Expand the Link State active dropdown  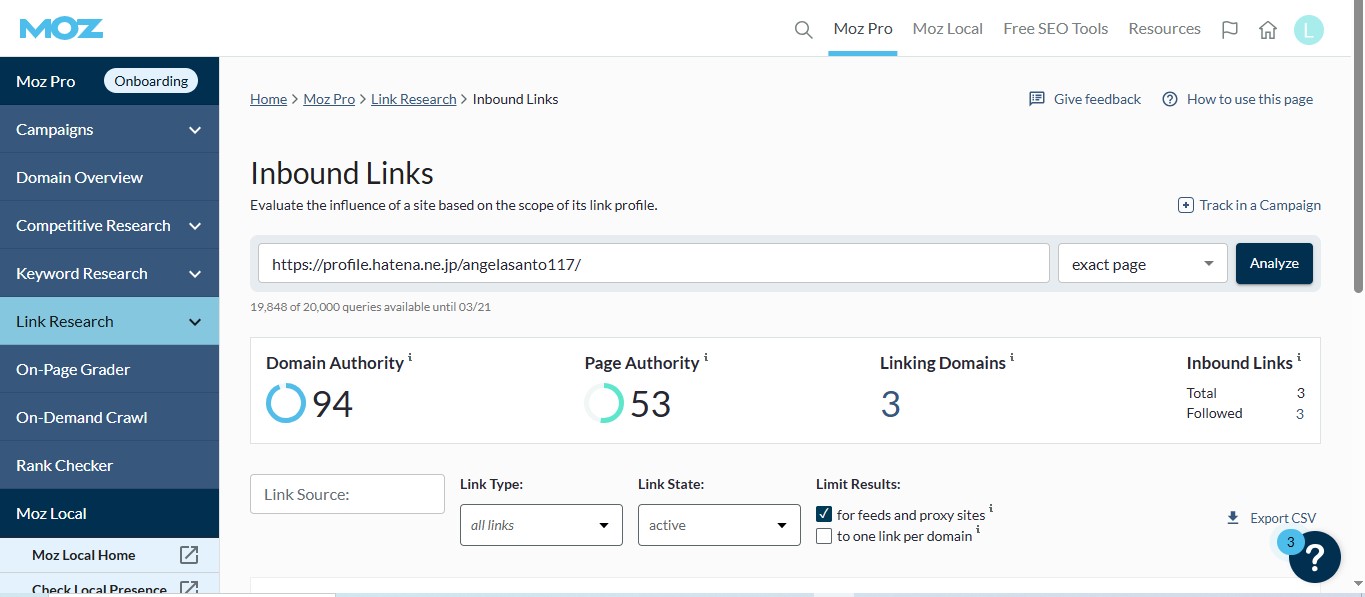pos(719,525)
